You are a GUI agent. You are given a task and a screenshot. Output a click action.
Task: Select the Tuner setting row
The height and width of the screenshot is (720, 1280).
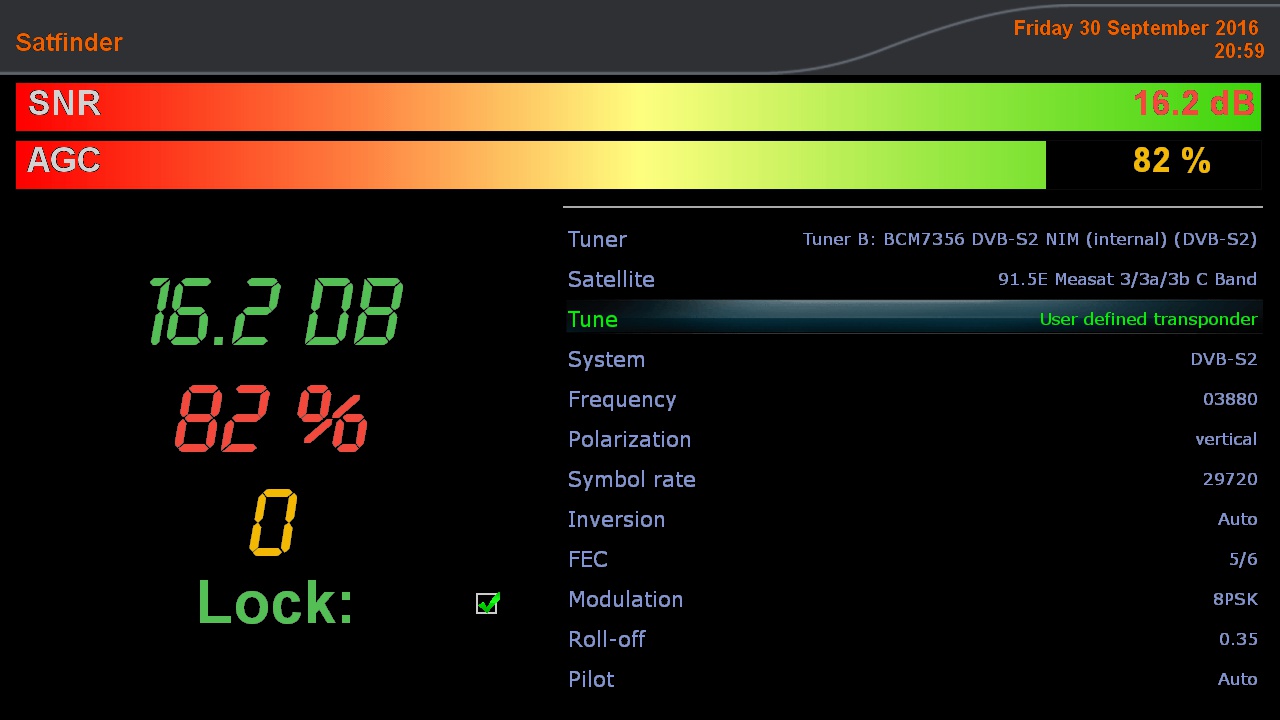tap(912, 239)
